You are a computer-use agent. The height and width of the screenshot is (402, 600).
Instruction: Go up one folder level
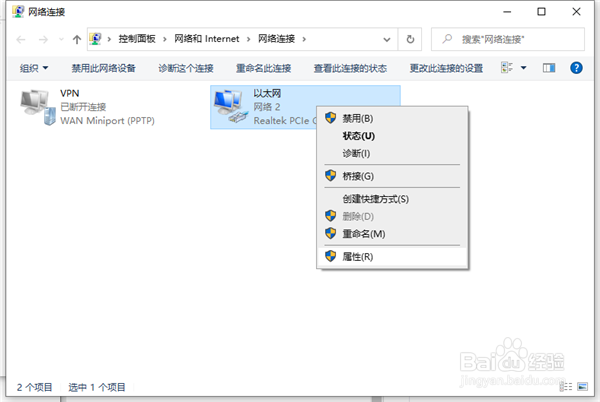click(x=77, y=39)
